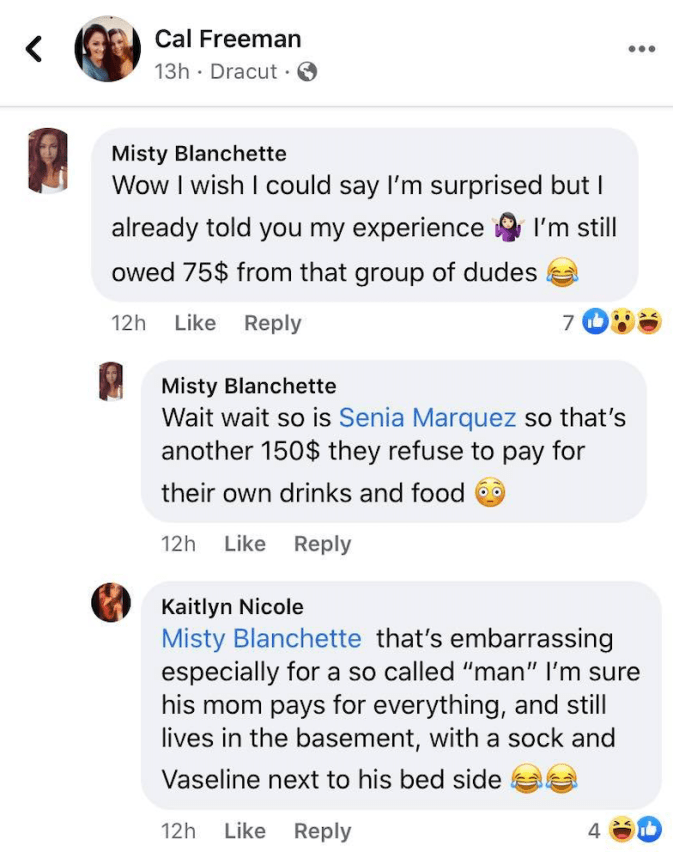This screenshot has width=673, height=852.
Task: Tap the Misty Blanchette mention in Kaitlyn's reply
Action: pos(261,638)
